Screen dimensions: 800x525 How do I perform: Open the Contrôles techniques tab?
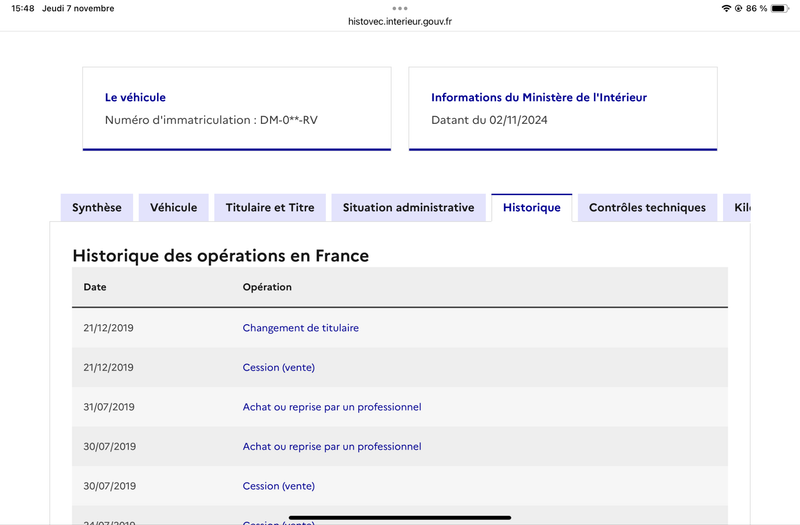(x=647, y=208)
